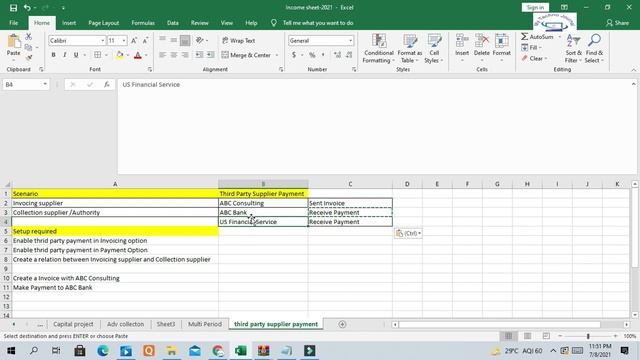
Task: Click Merge & Center button
Action: coord(246,55)
